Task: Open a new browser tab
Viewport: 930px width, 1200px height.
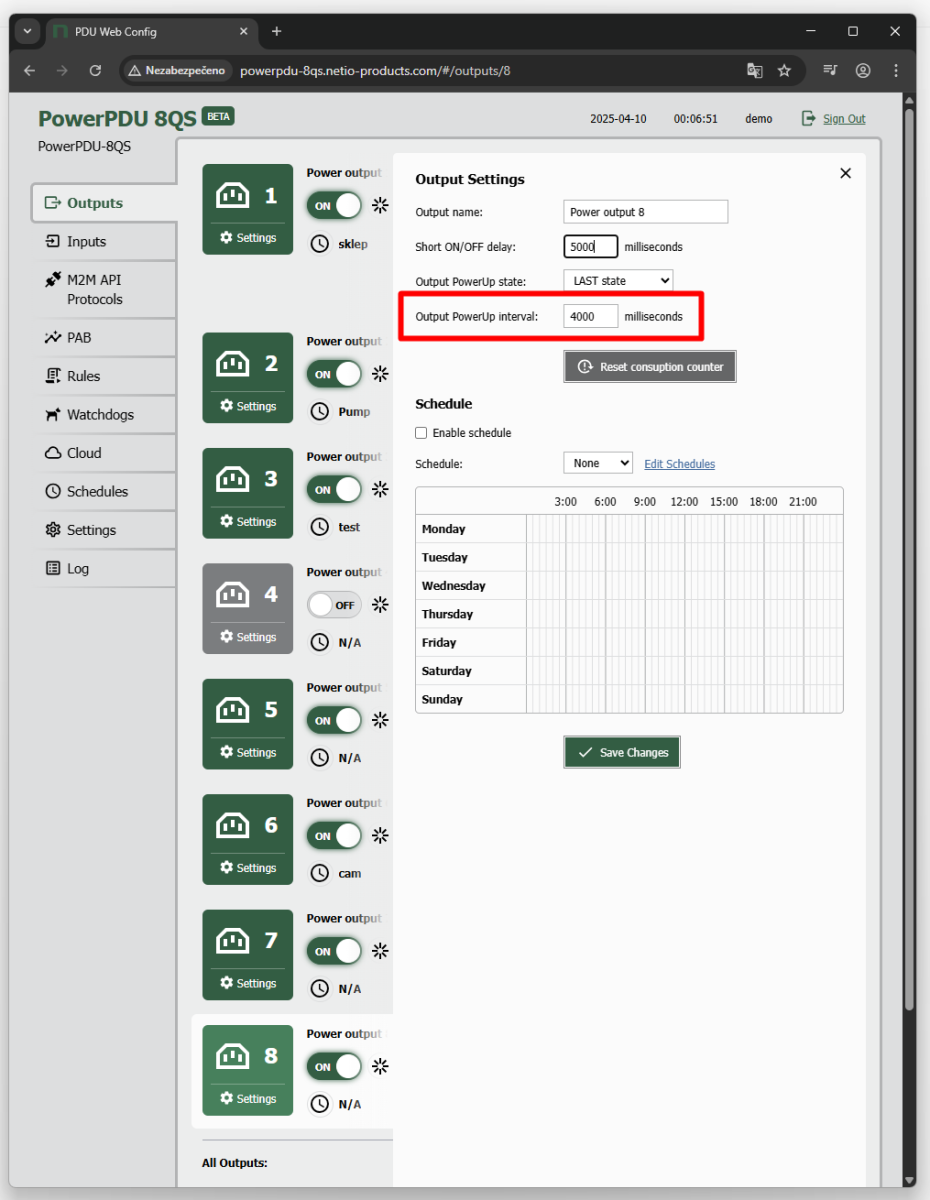Action: 277,32
